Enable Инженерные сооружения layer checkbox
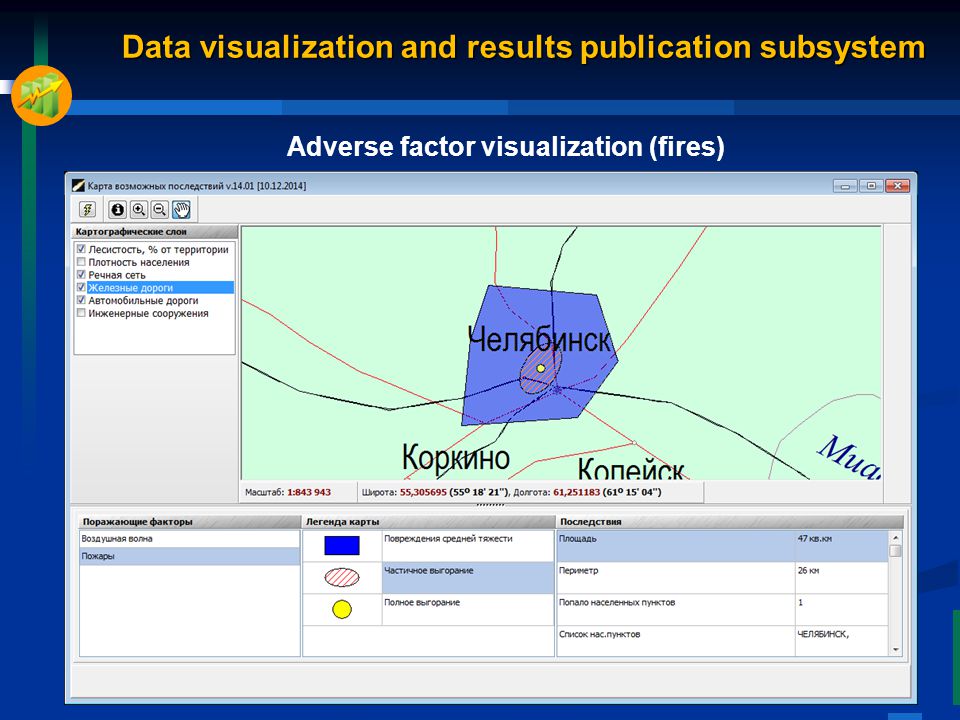 click(x=81, y=313)
